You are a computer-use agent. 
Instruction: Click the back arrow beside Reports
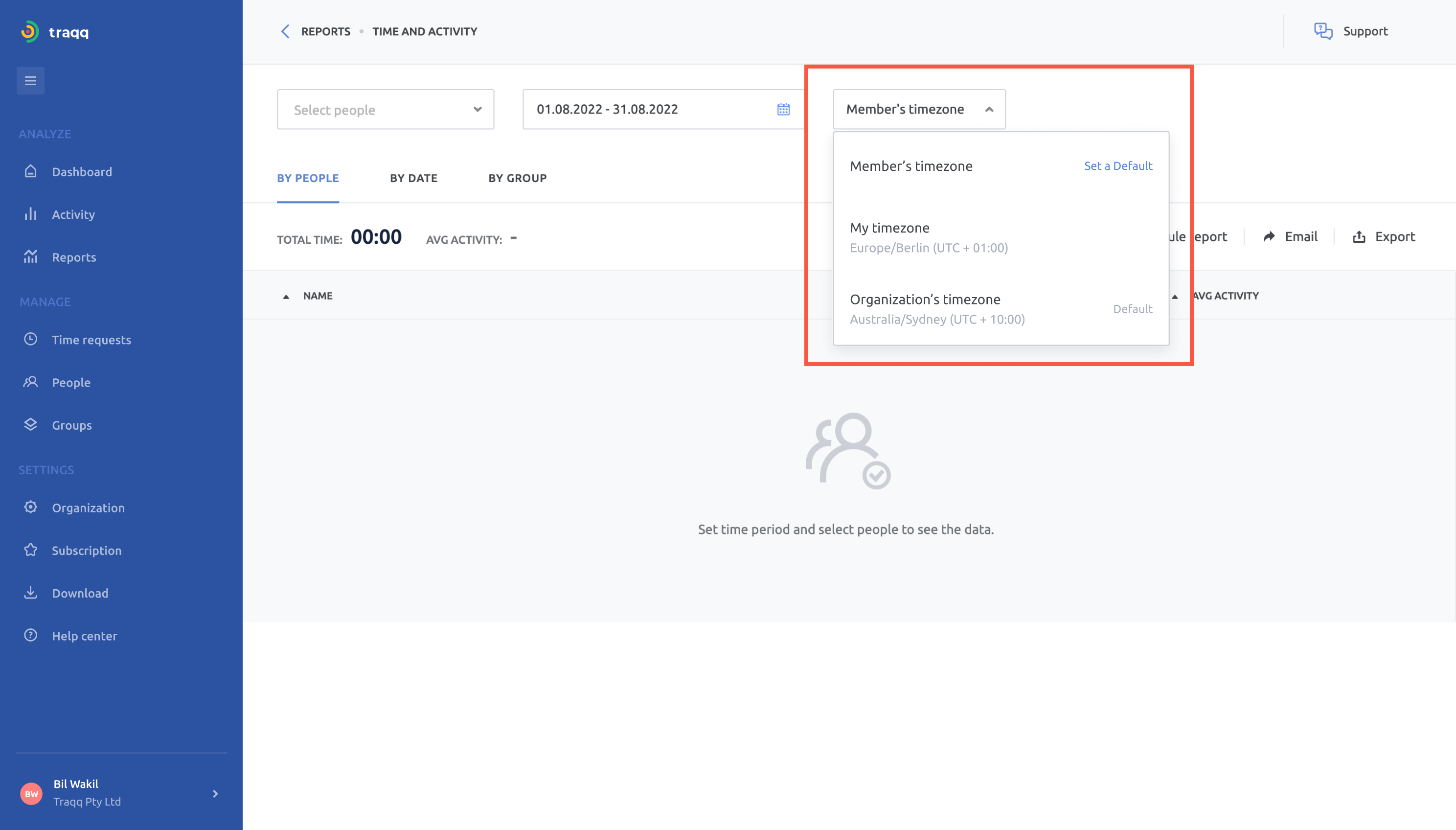pyautogui.click(x=285, y=31)
